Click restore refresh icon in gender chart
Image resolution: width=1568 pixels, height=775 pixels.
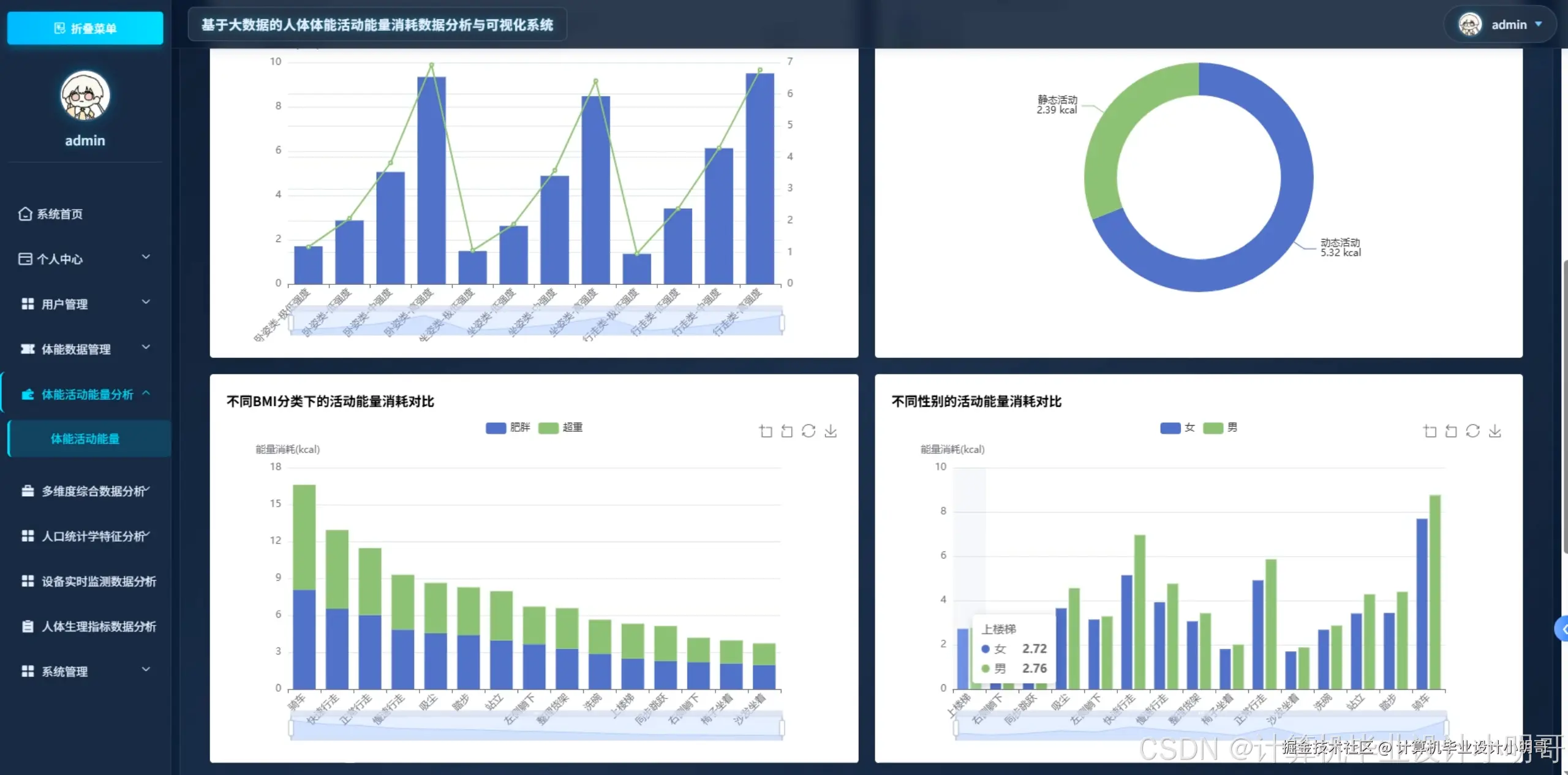point(1473,431)
